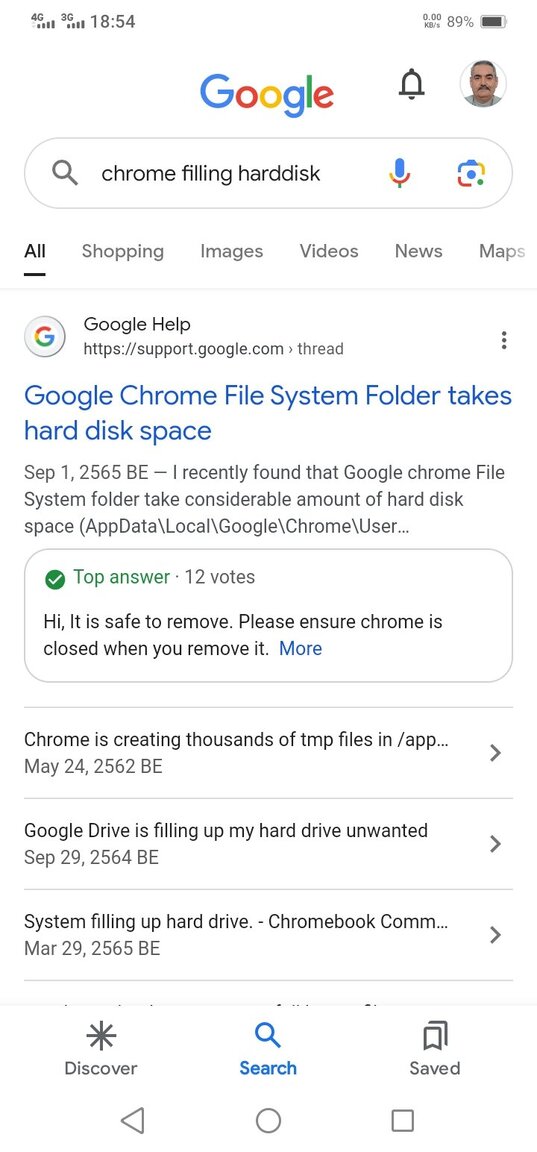Image resolution: width=537 pixels, height=1152 pixels.
Task: Open the Saved collections tab
Action: [435, 1049]
